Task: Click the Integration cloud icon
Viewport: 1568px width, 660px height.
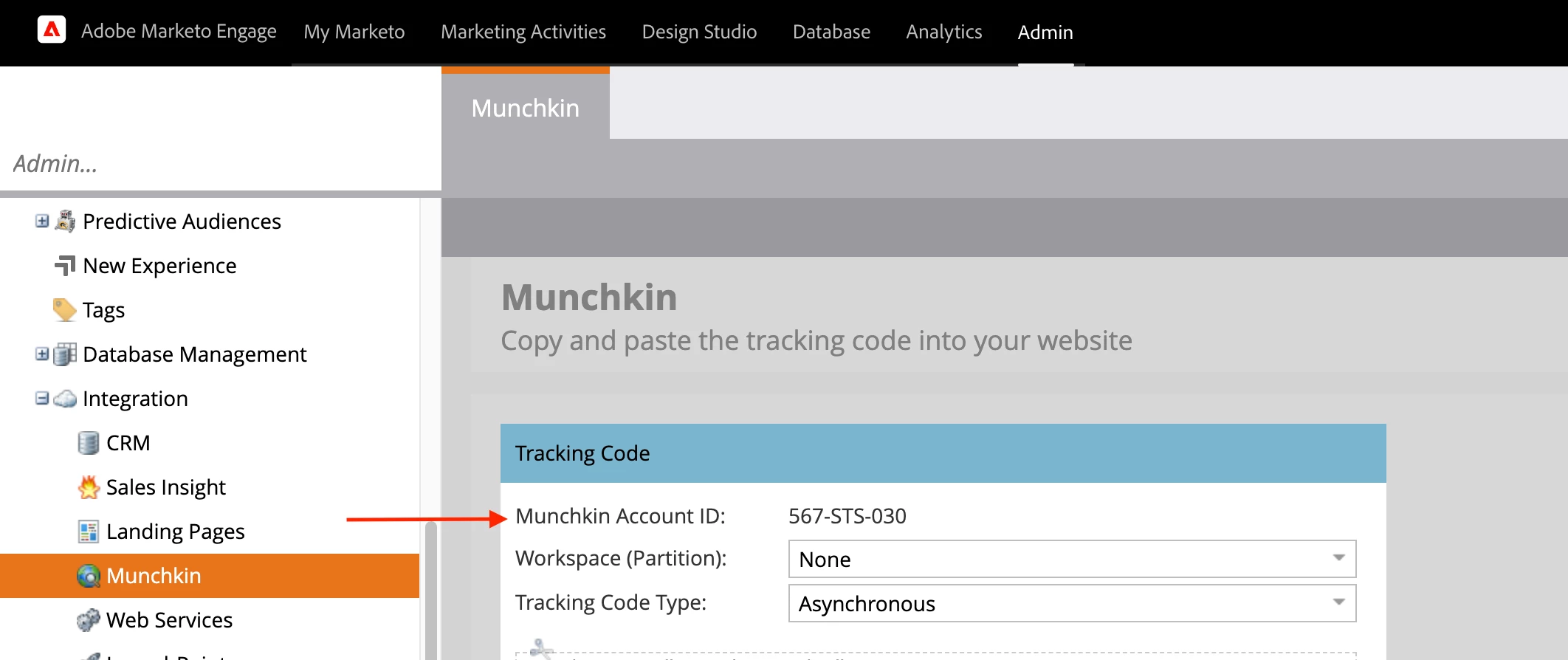Action: (x=65, y=399)
